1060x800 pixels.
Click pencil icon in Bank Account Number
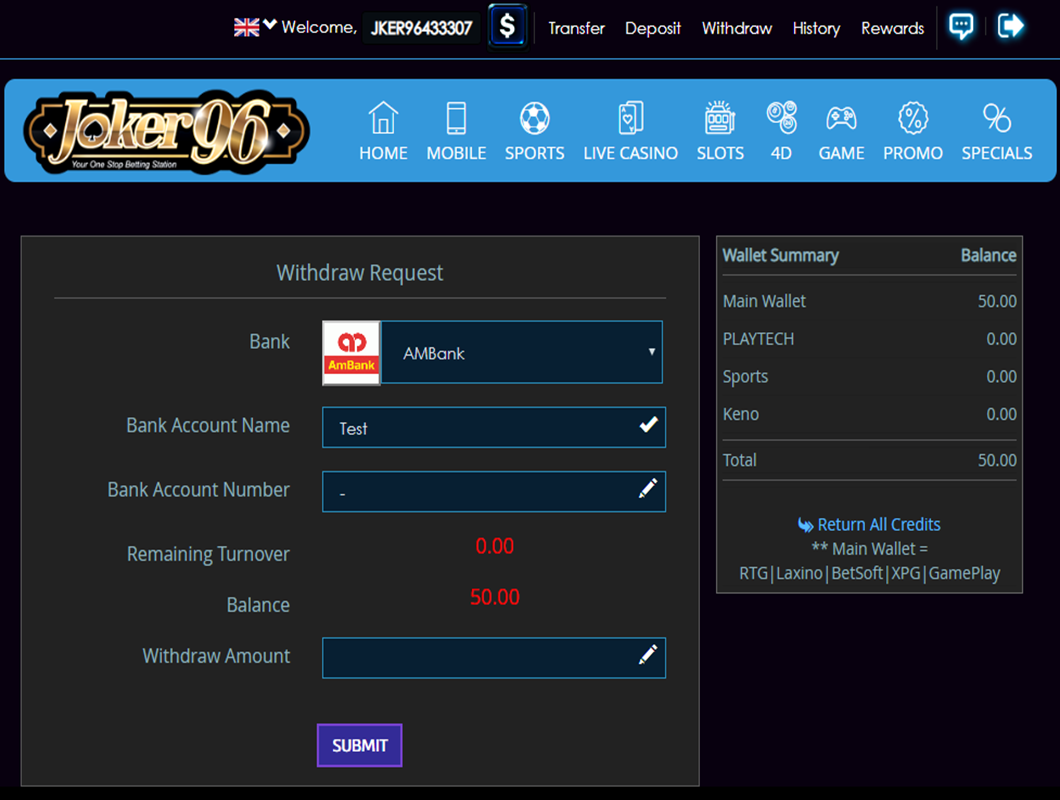648,489
